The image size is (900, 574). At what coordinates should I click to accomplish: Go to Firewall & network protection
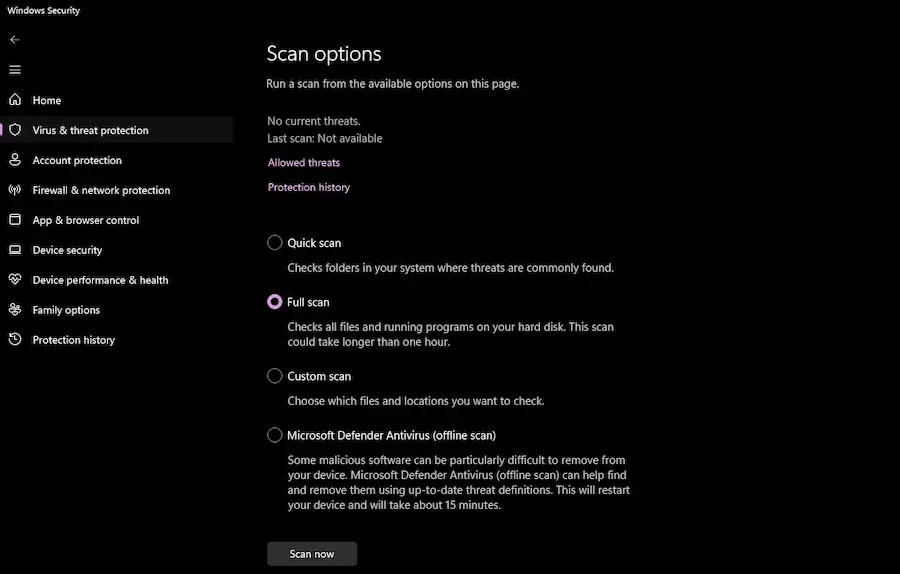pyautogui.click(x=101, y=190)
